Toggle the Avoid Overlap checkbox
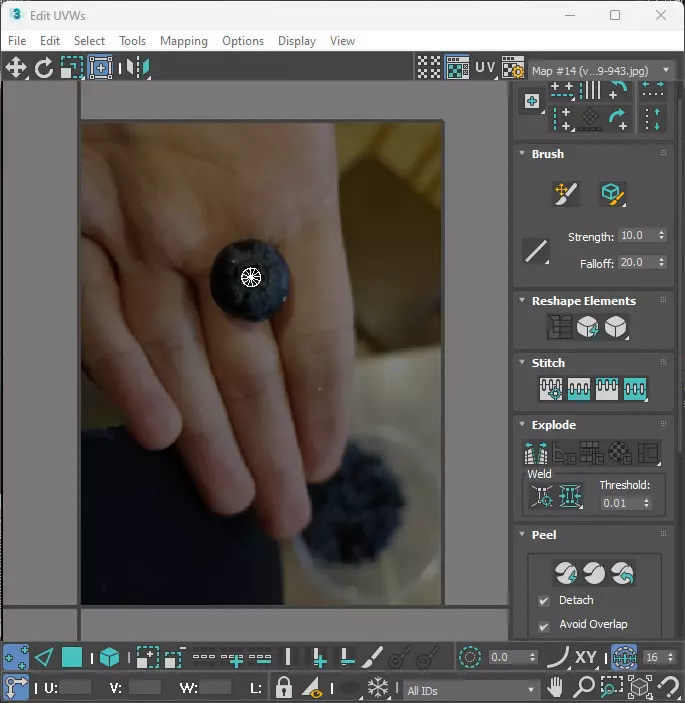 (x=544, y=626)
